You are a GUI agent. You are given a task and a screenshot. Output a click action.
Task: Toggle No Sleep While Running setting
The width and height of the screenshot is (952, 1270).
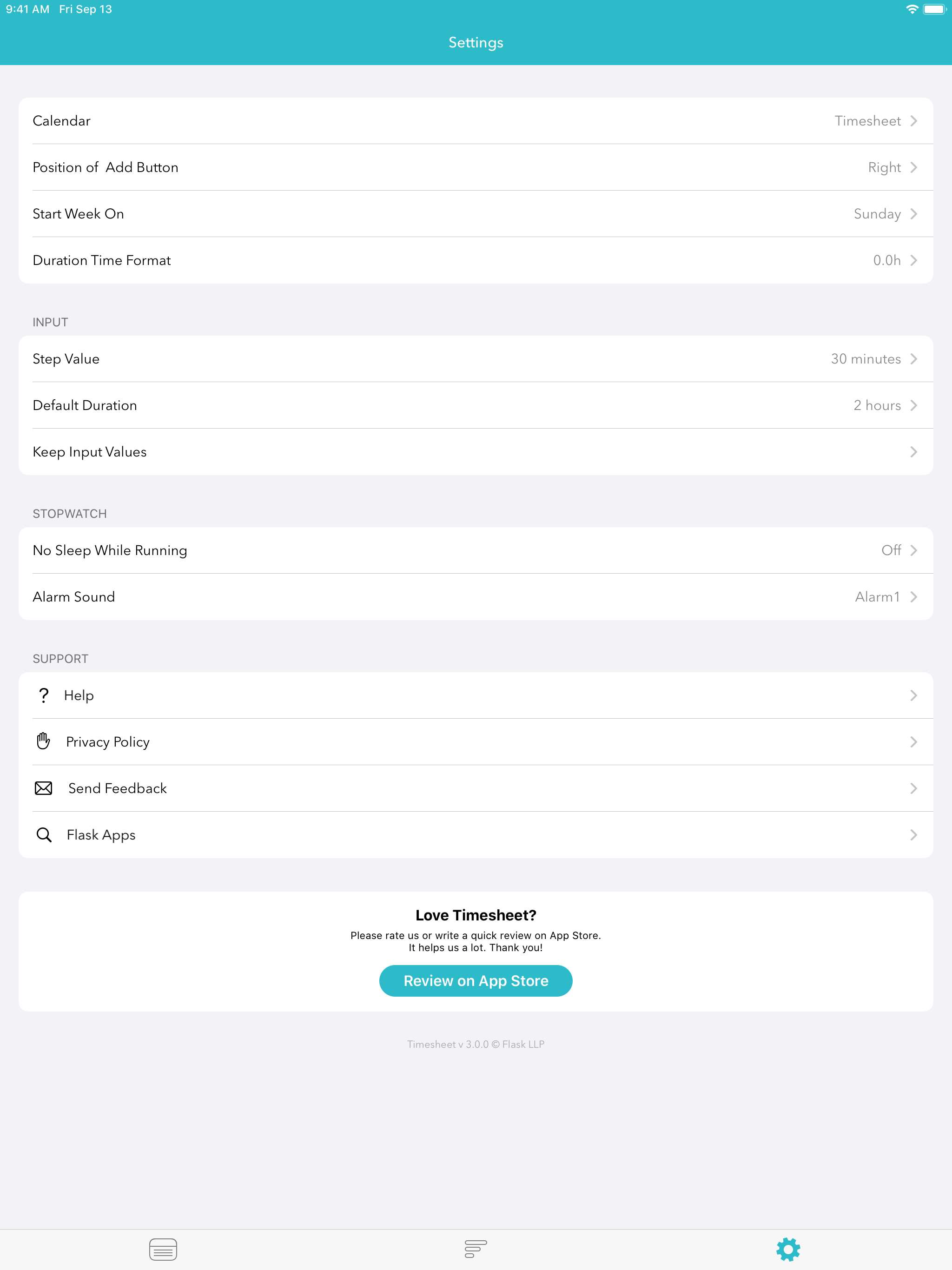tap(476, 550)
